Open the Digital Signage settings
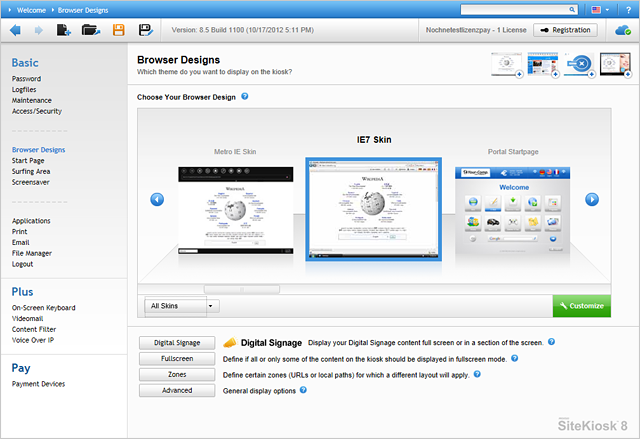 tap(176, 343)
